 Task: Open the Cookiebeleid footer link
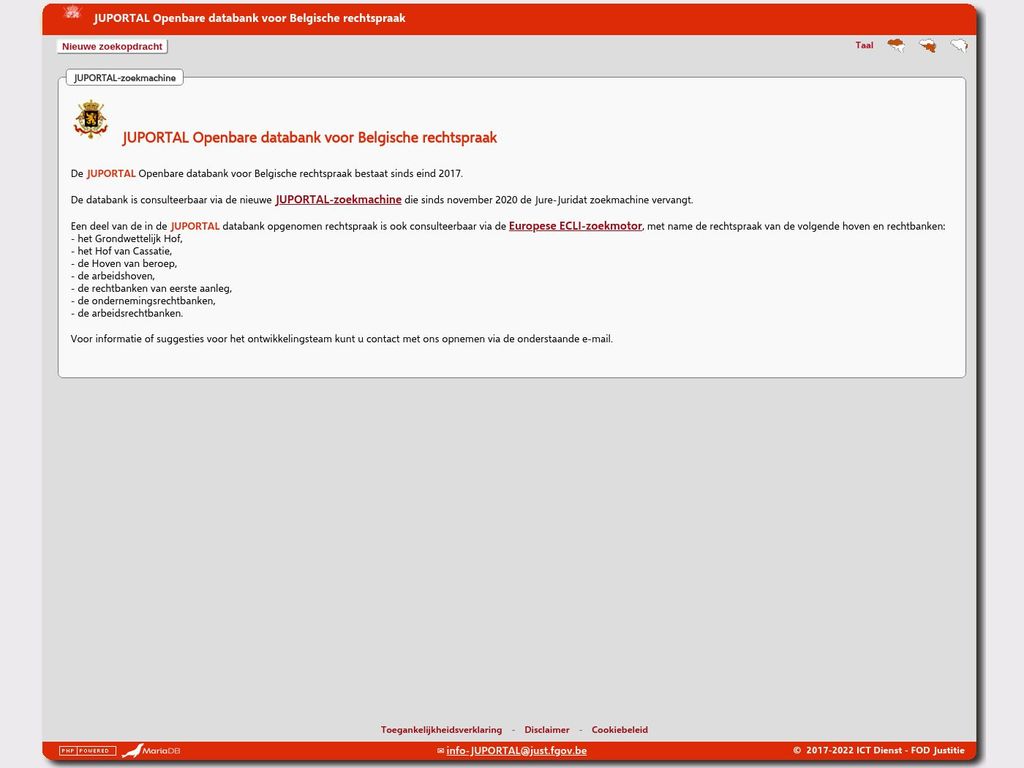(x=620, y=729)
